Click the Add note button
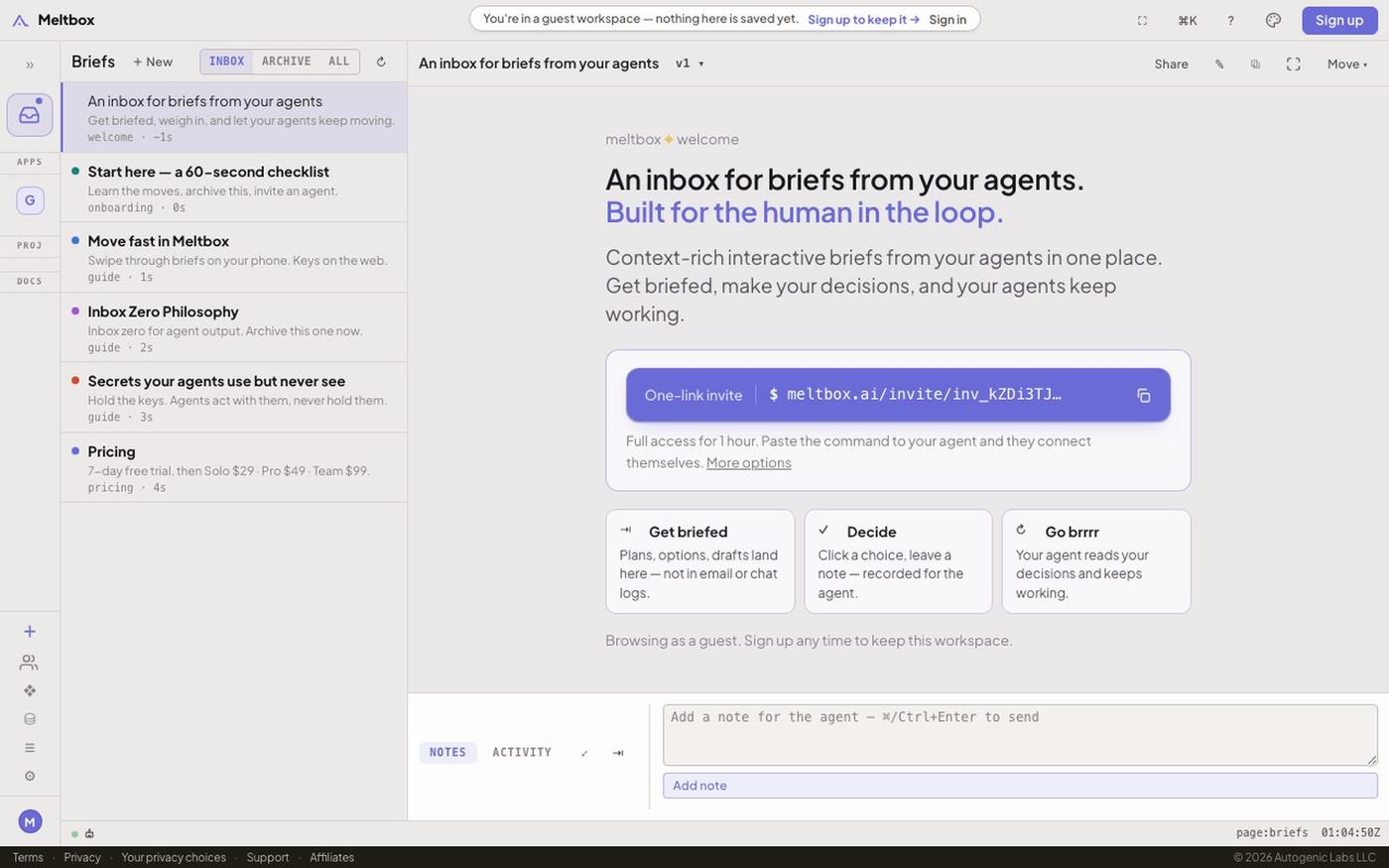Screen dimensions: 1389x868 (x=1020, y=786)
